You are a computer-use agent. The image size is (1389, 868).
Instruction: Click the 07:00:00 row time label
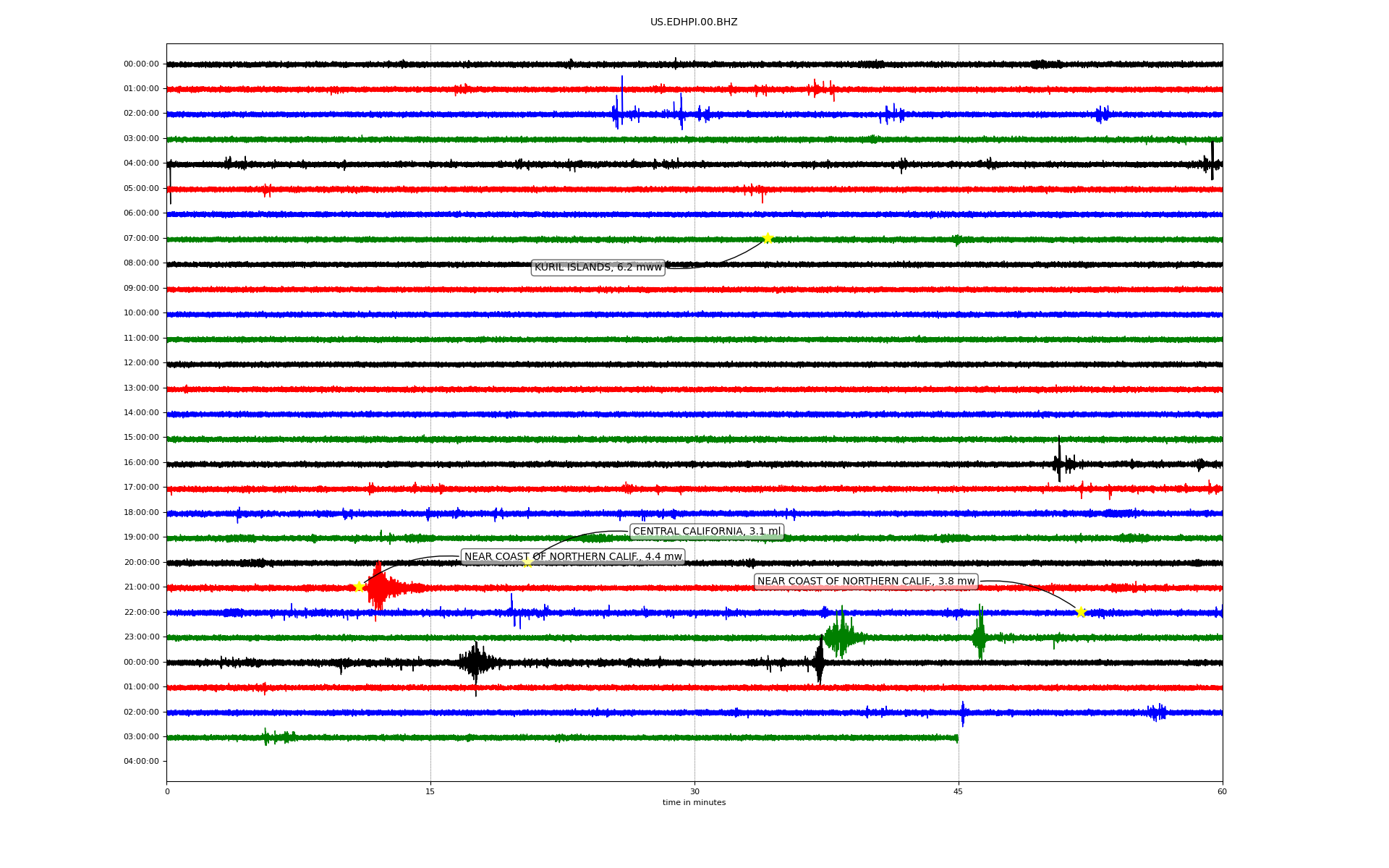tap(141, 239)
